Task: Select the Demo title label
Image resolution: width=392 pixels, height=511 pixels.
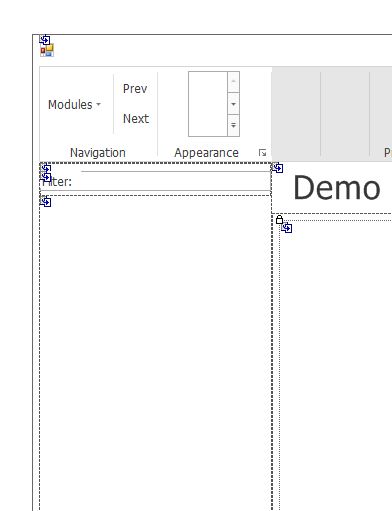Action: click(x=337, y=188)
